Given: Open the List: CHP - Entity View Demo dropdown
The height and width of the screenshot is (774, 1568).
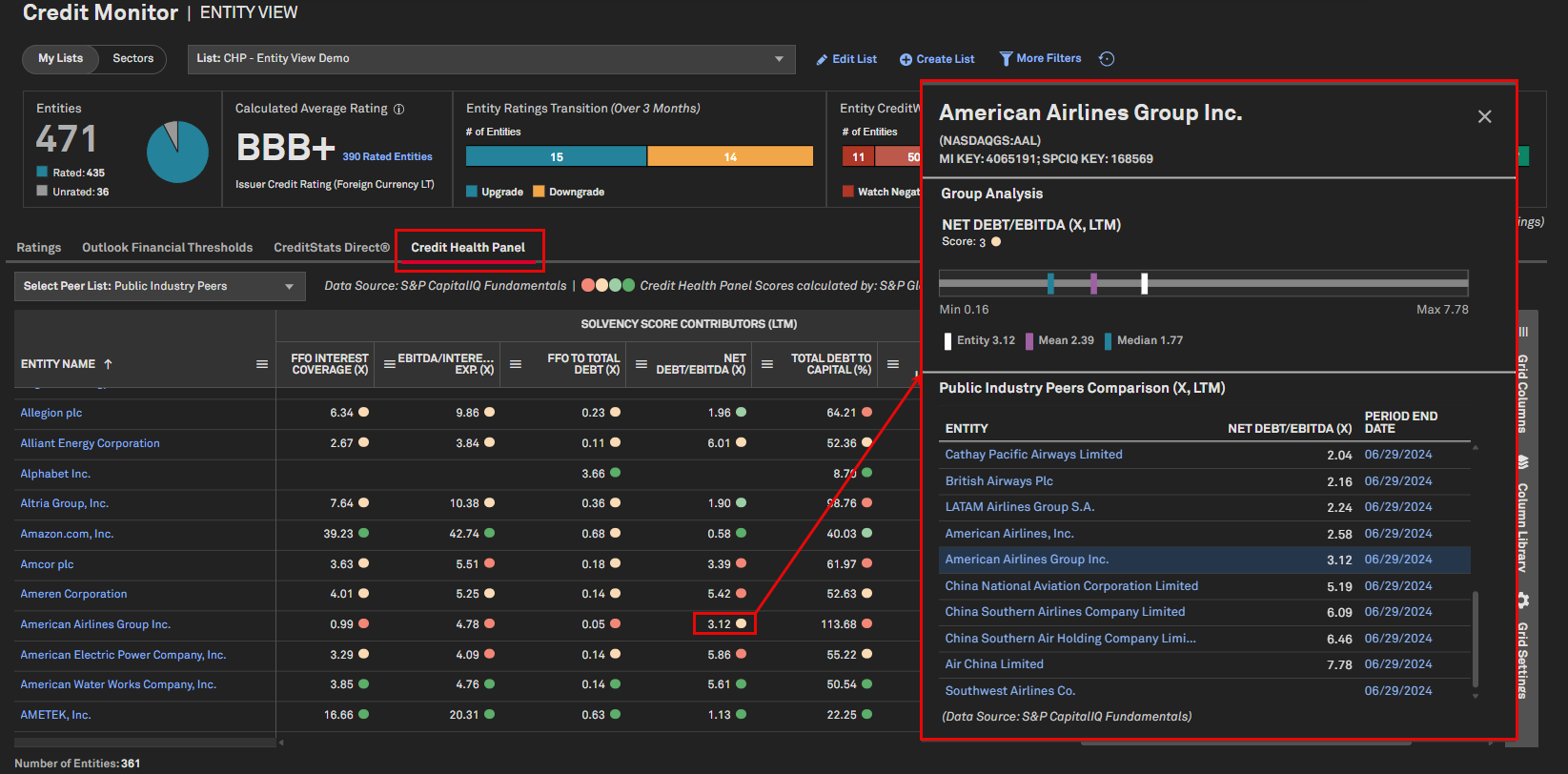Looking at the screenshot, I should [491, 59].
